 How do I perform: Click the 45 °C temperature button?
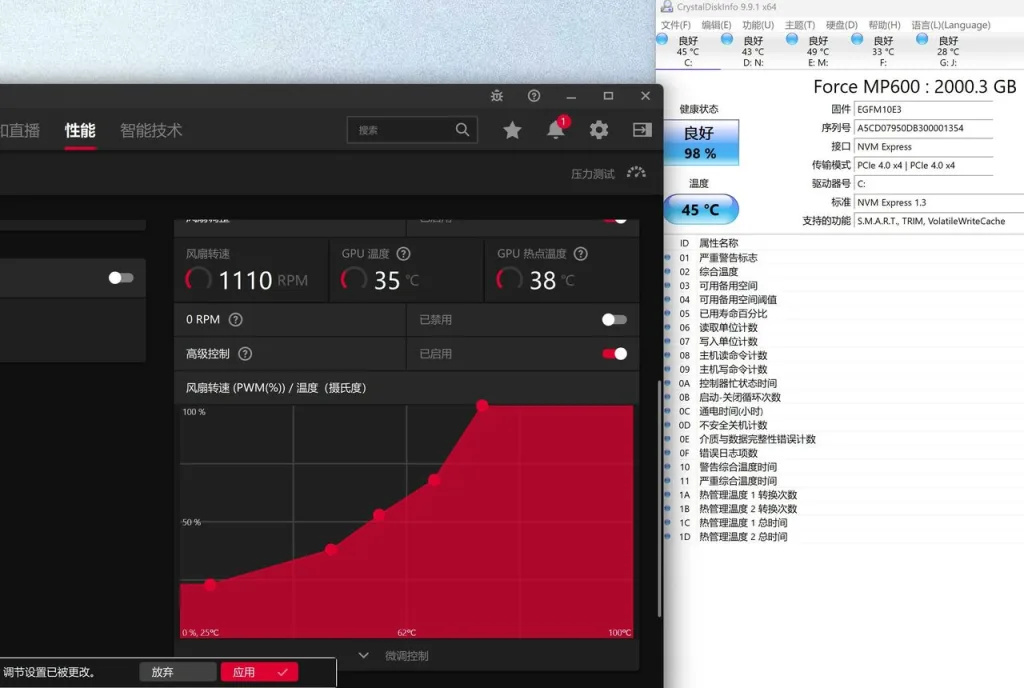click(x=701, y=210)
